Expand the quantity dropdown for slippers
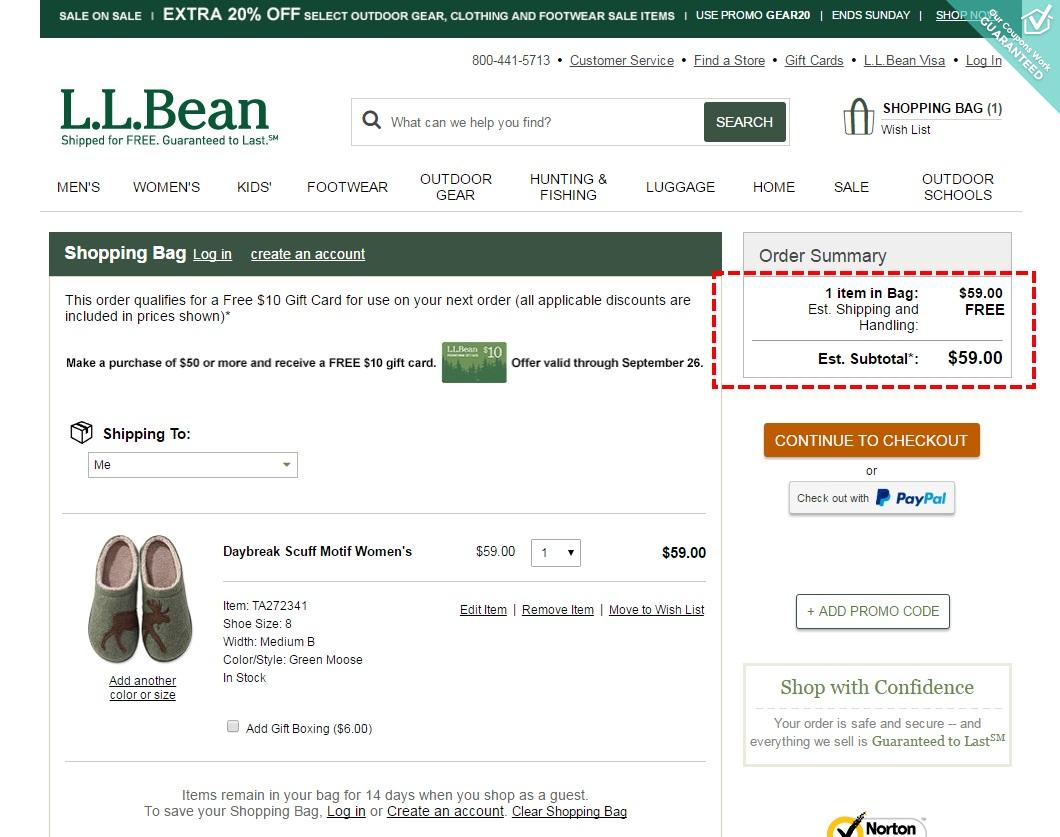This screenshot has height=837, width=1060. tap(556, 553)
